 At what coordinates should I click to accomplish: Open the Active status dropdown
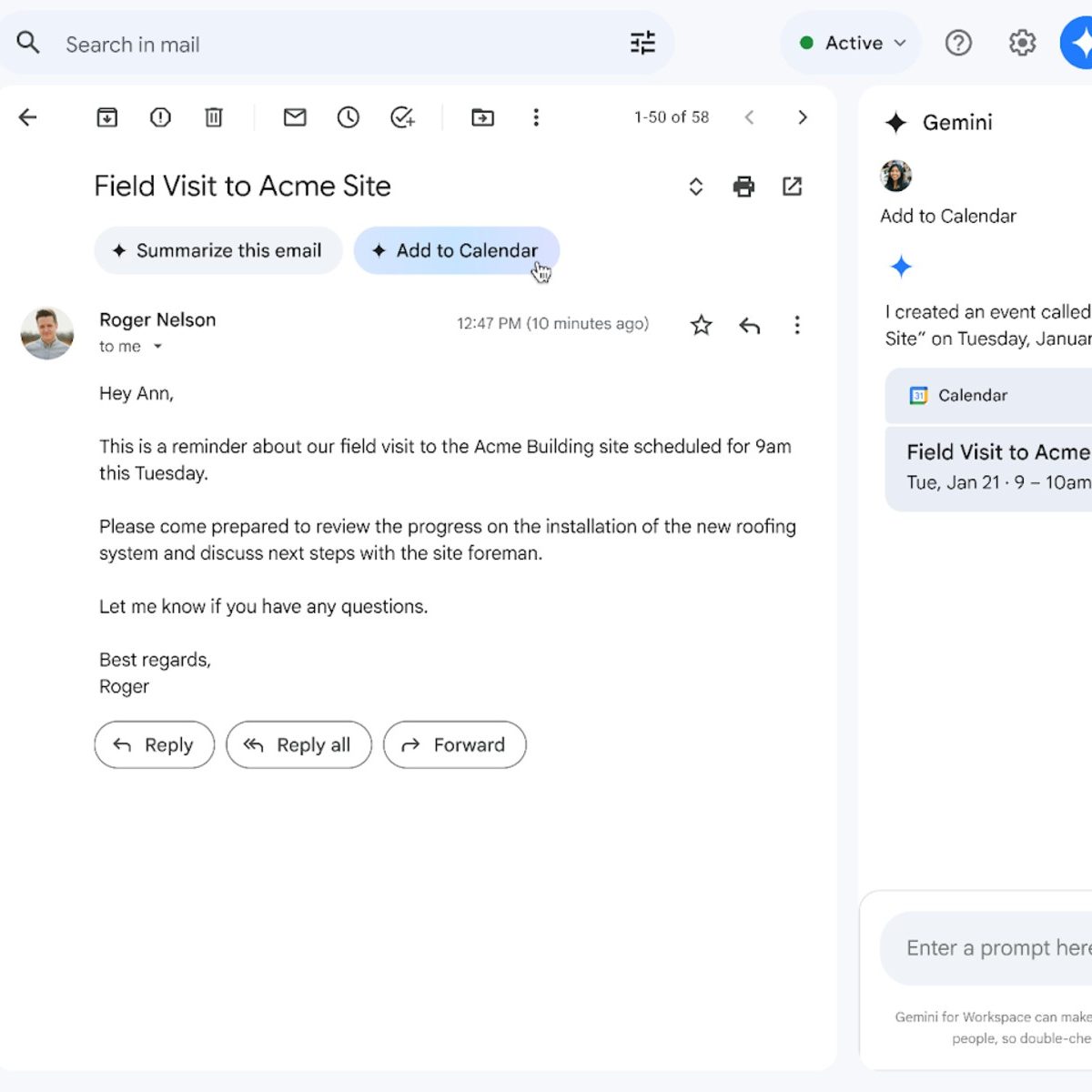(853, 43)
